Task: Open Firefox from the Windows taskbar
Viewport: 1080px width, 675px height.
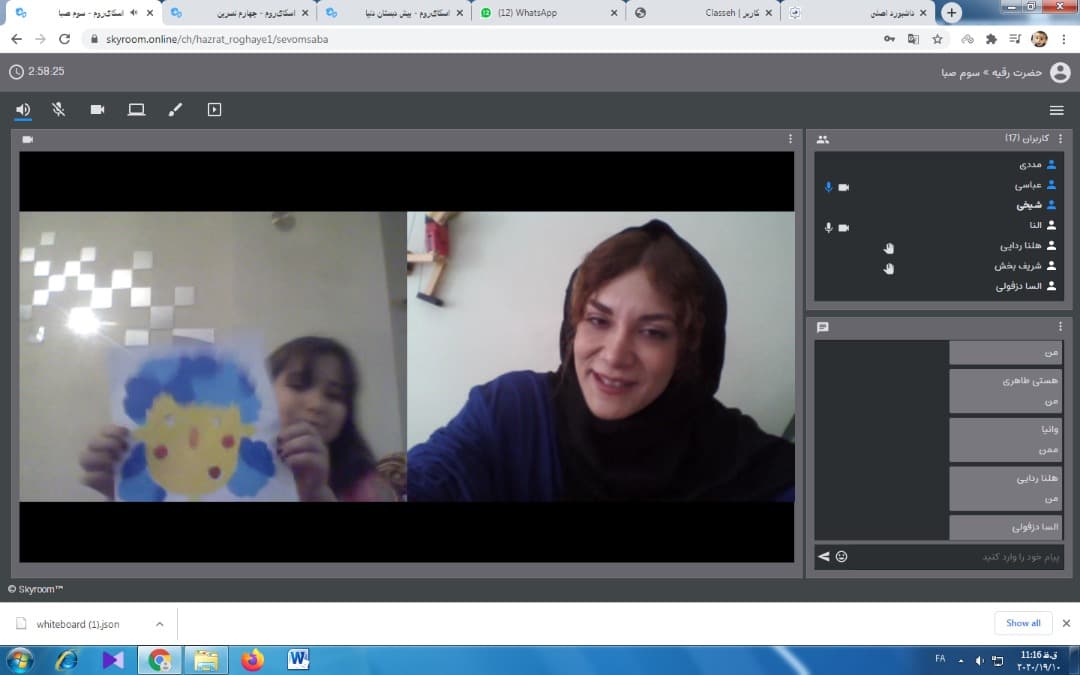Action: 253,660
